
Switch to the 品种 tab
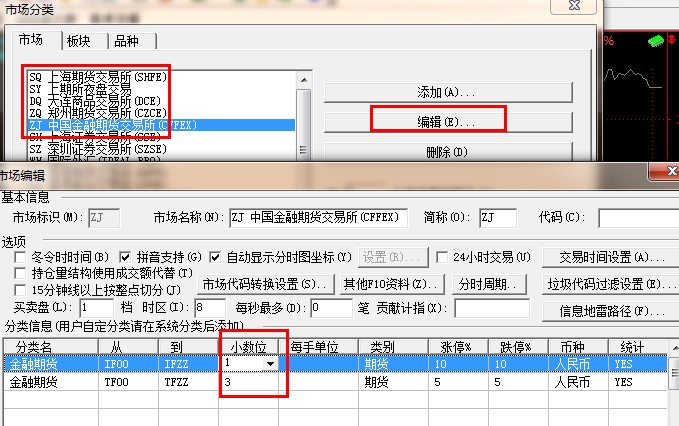pos(127,41)
